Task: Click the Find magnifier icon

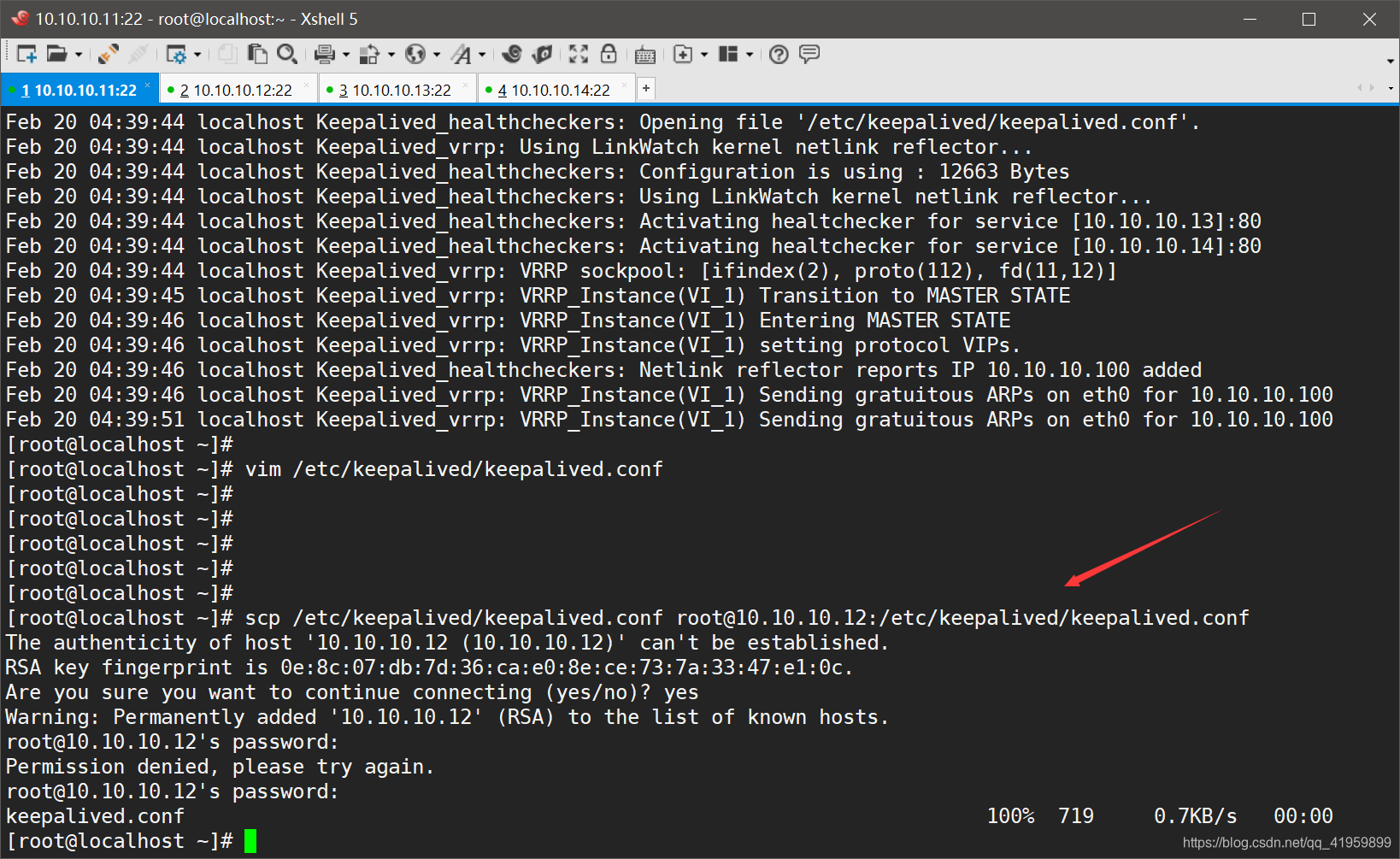Action: pos(287,55)
